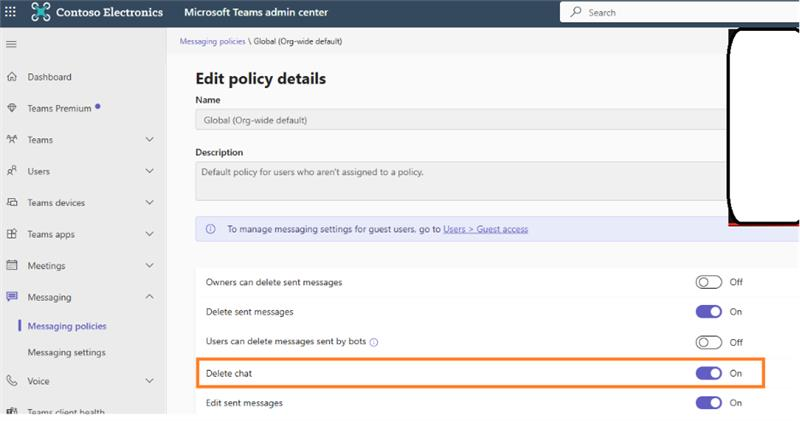This screenshot has width=800, height=421.
Task: Click info icon in guest users banner
Action: tap(210, 229)
